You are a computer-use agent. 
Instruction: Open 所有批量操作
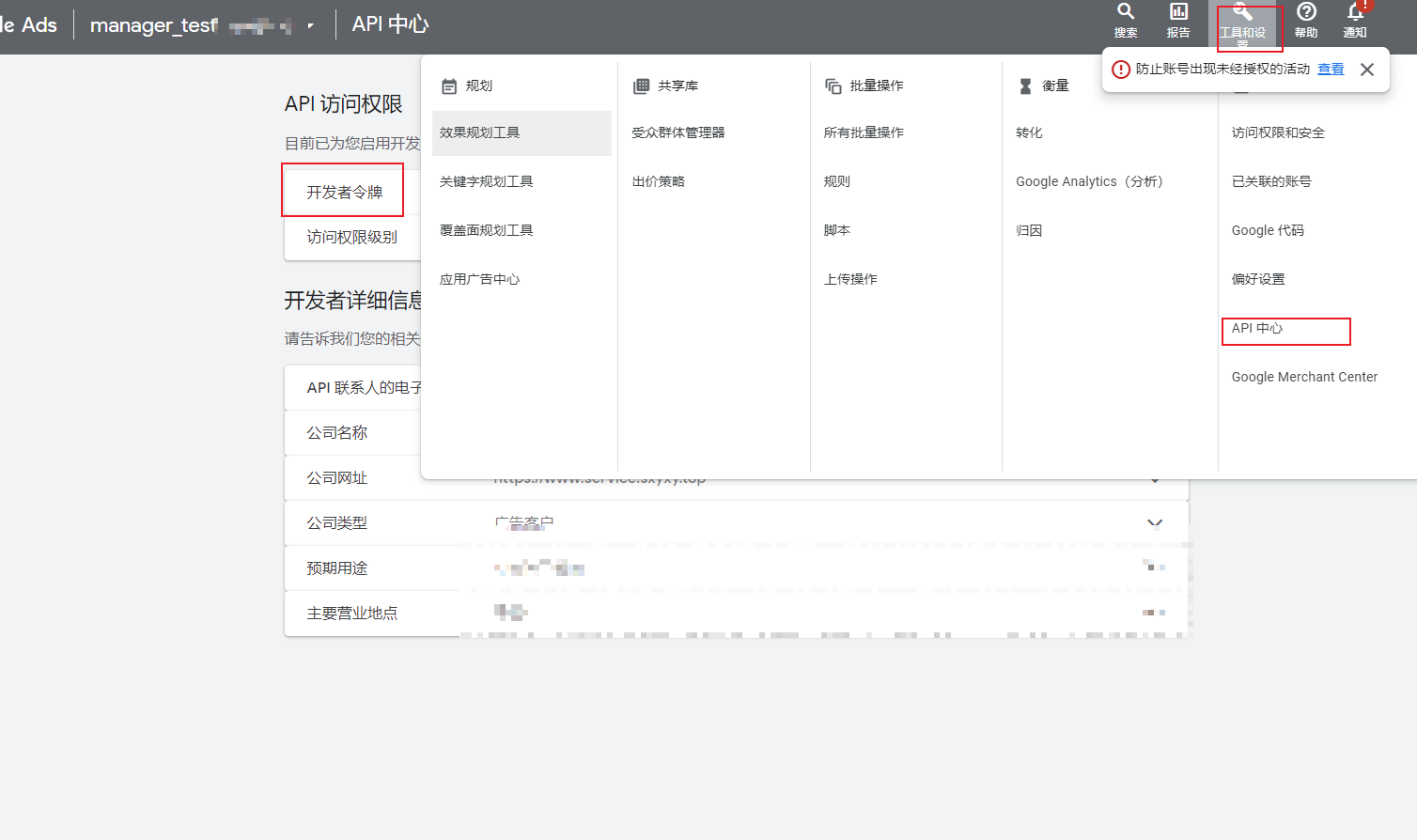(x=864, y=132)
